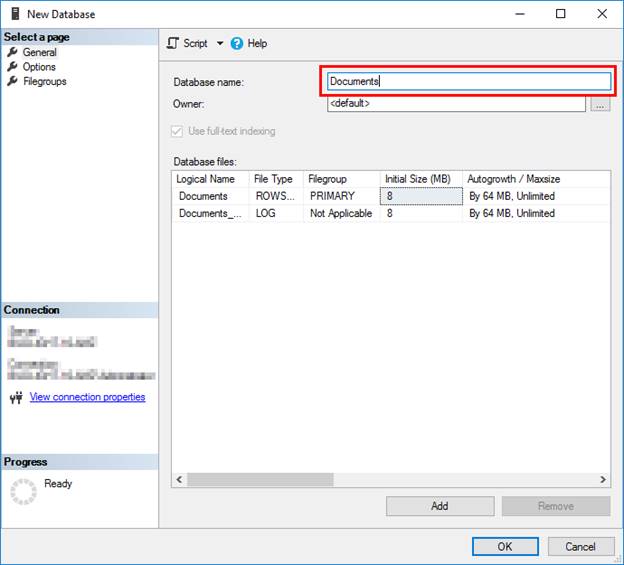Select the General page wrench icon
This screenshot has height=565, width=624.
pos(12,52)
